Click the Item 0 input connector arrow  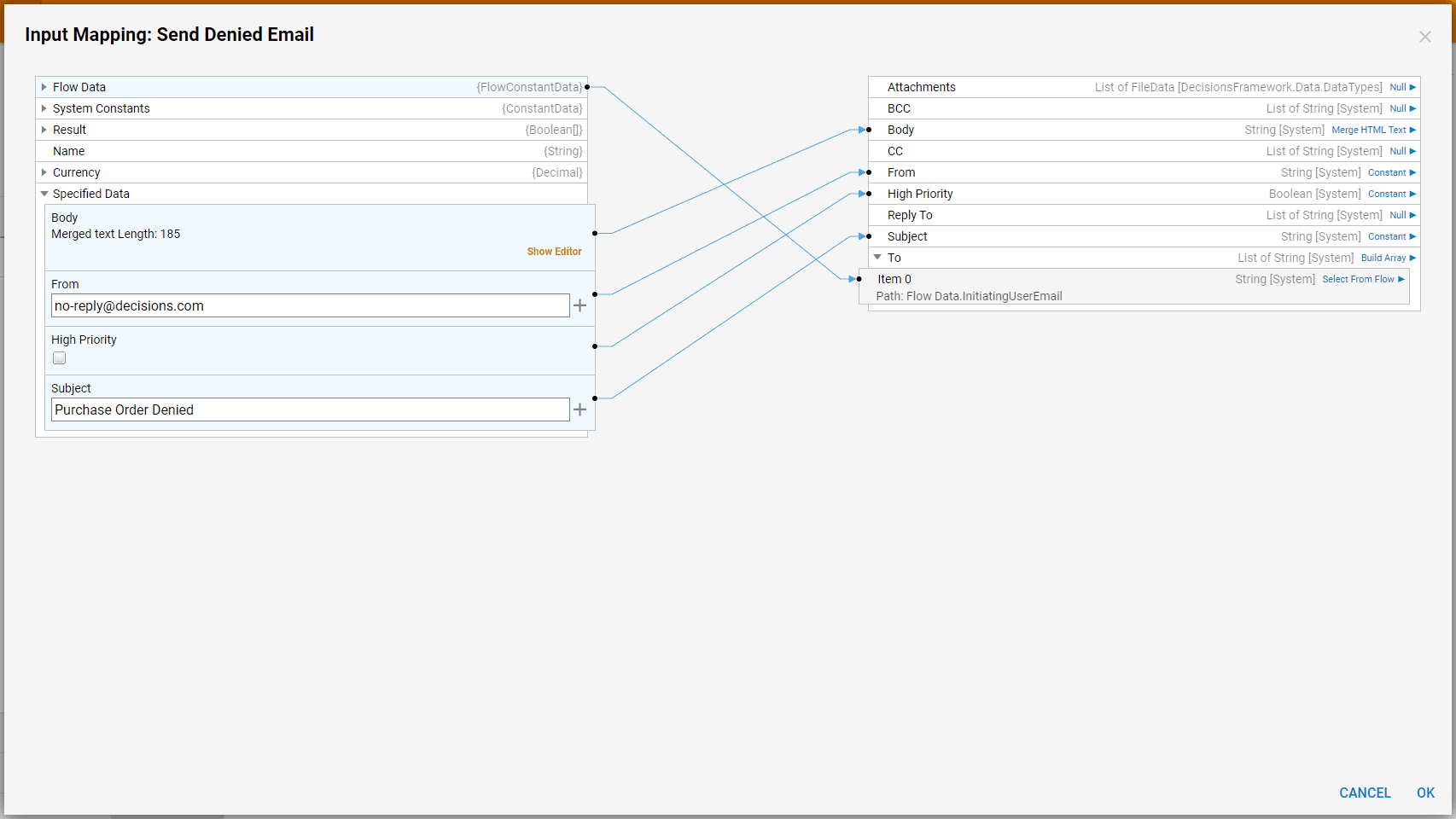[x=853, y=279]
